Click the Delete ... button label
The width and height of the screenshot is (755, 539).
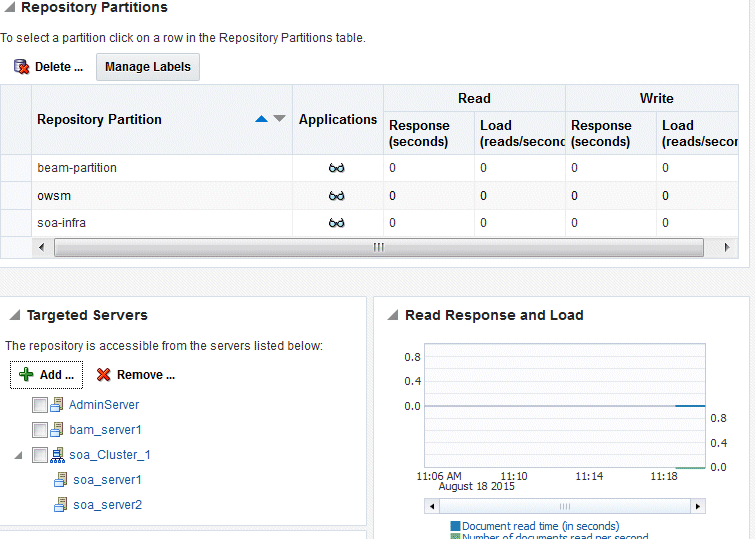pos(59,67)
